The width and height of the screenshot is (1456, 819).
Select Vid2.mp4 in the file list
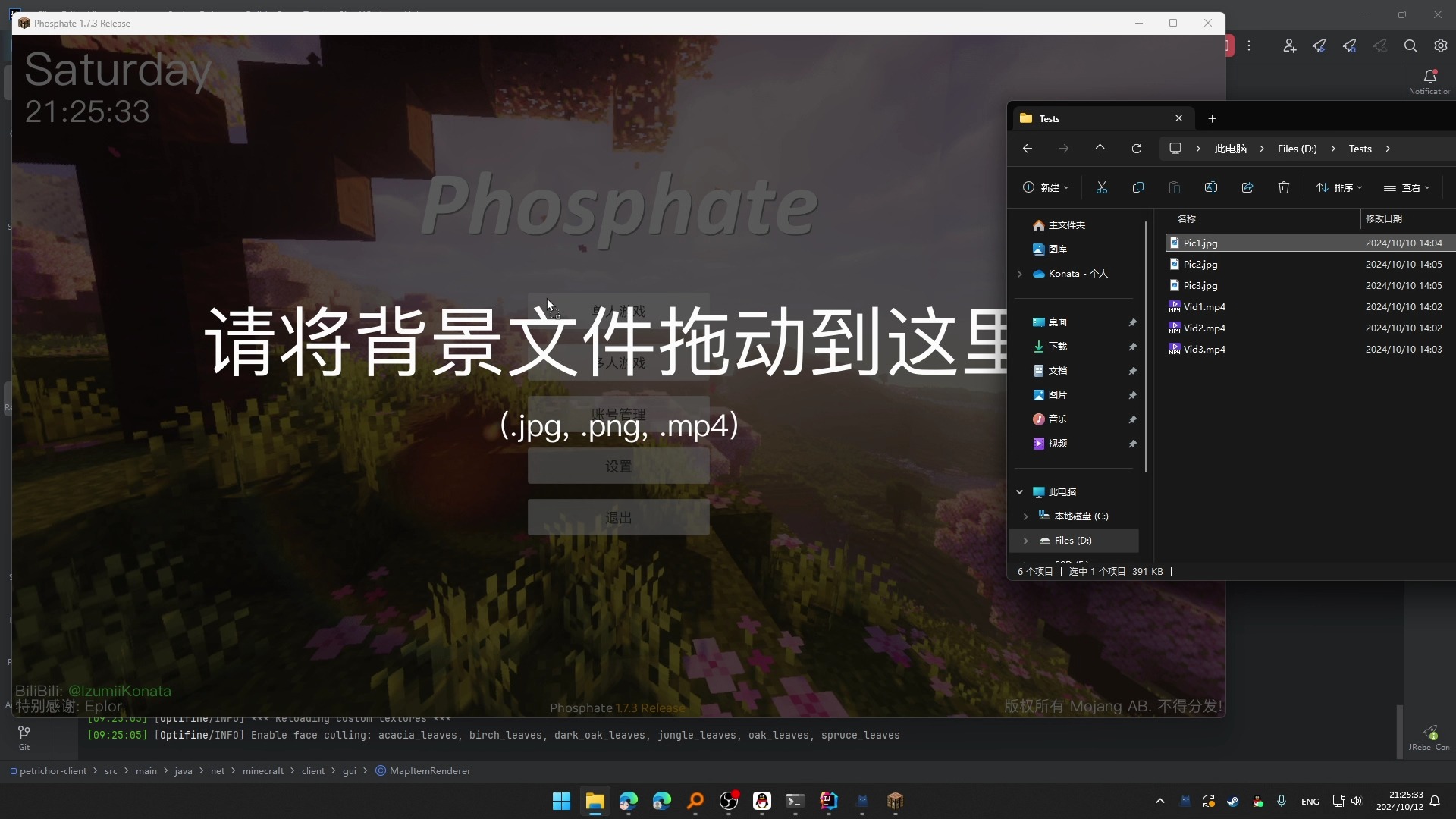tap(1310, 328)
